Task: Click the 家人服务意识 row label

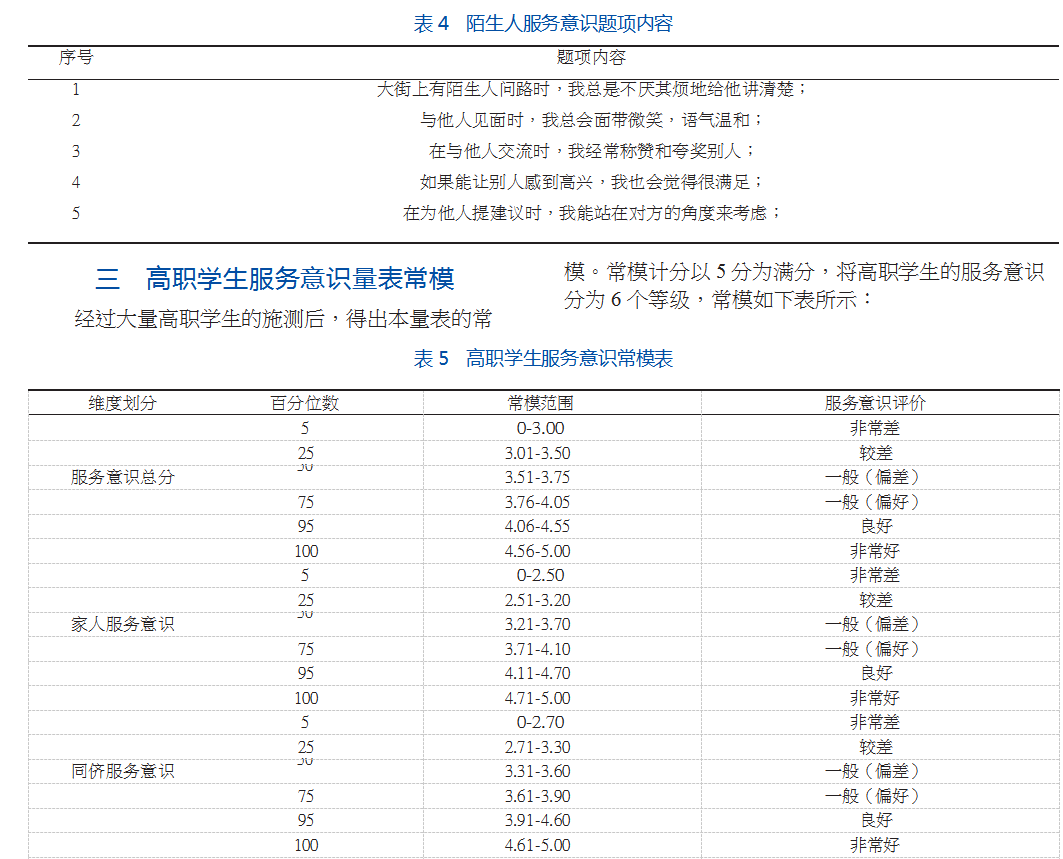Action: pos(122,624)
